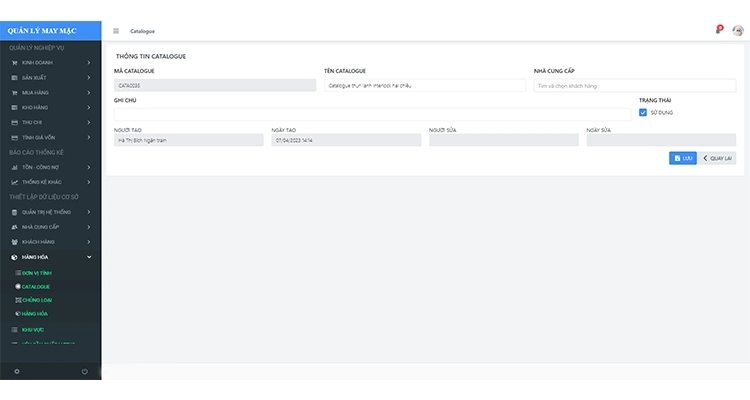The height and width of the screenshot is (400, 750).
Task: Select Chủng Loại submenu item
Action: pyautogui.click(x=36, y=300)
